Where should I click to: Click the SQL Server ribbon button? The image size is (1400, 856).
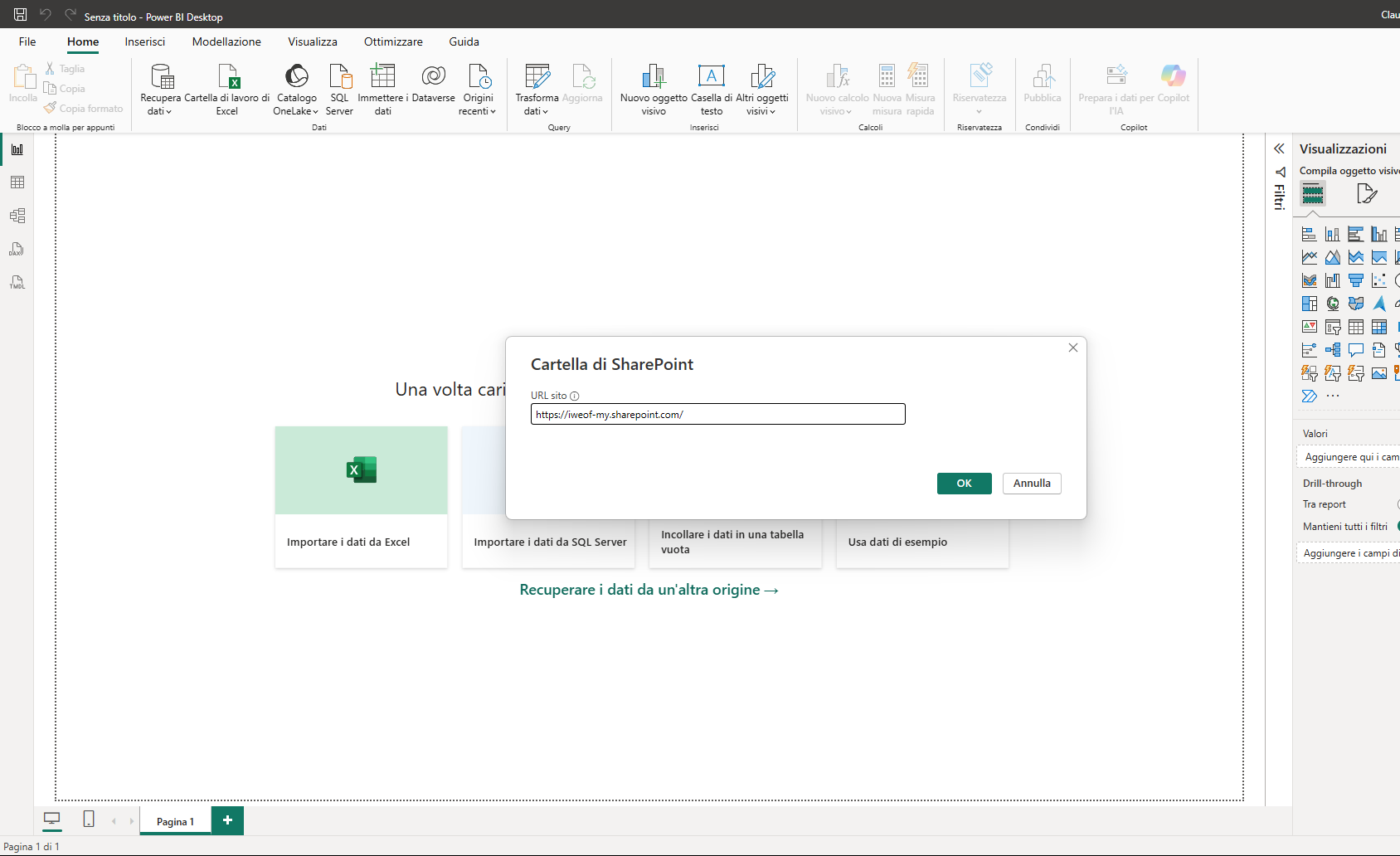(x=339, y=90)
